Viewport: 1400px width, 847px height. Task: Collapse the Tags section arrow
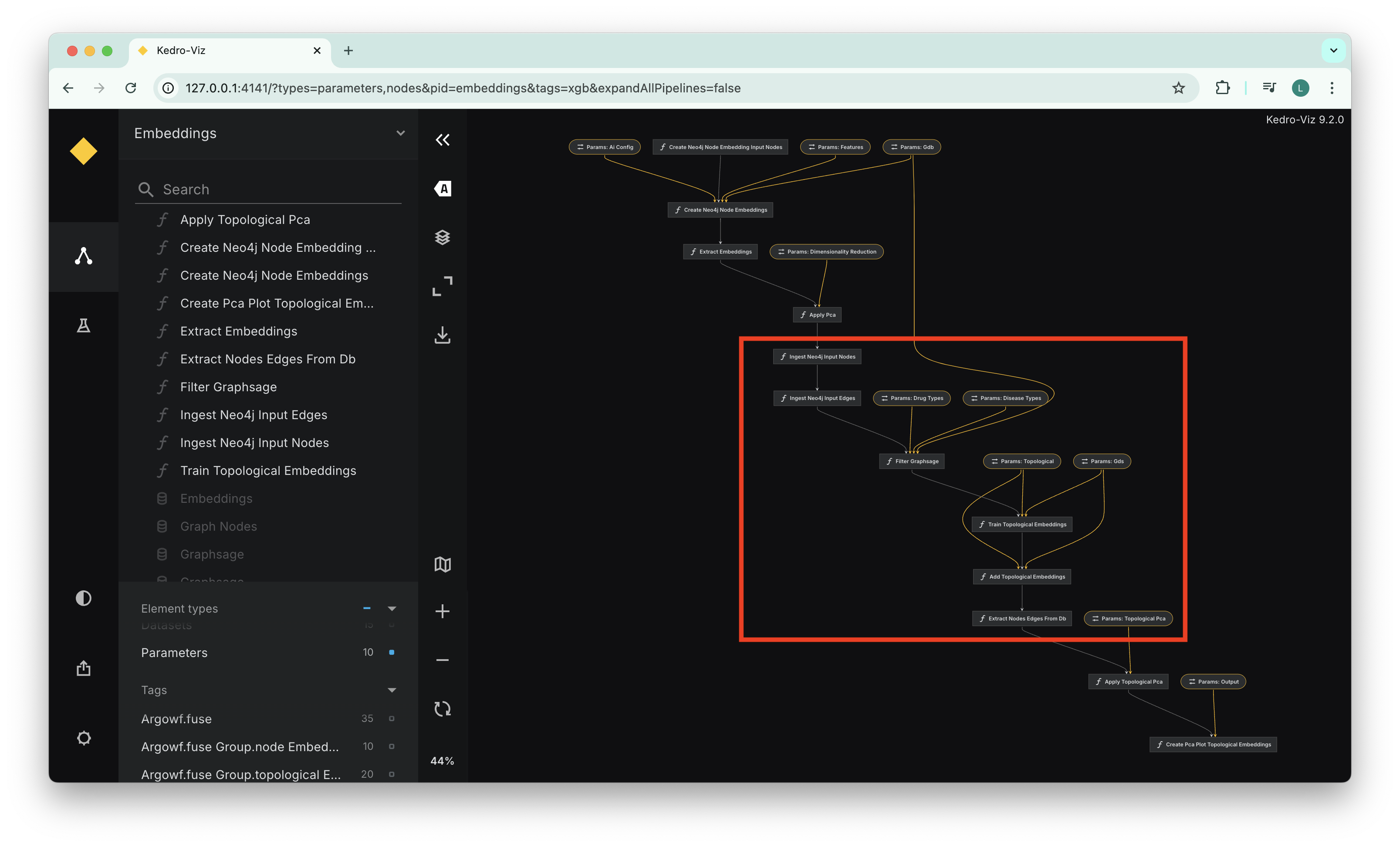coord(392,690)
